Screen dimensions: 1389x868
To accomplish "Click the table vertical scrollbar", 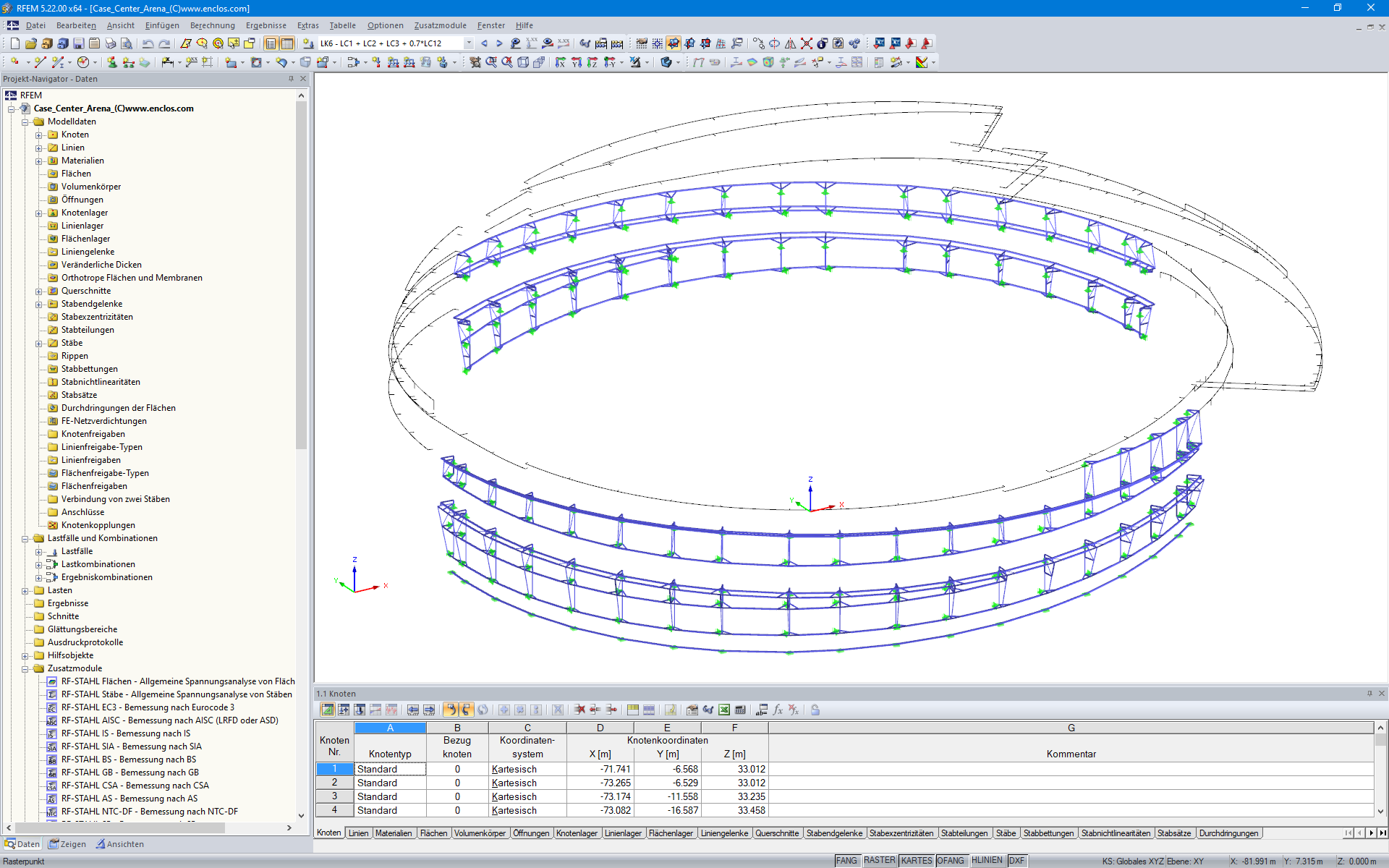I will (1380, 741).
